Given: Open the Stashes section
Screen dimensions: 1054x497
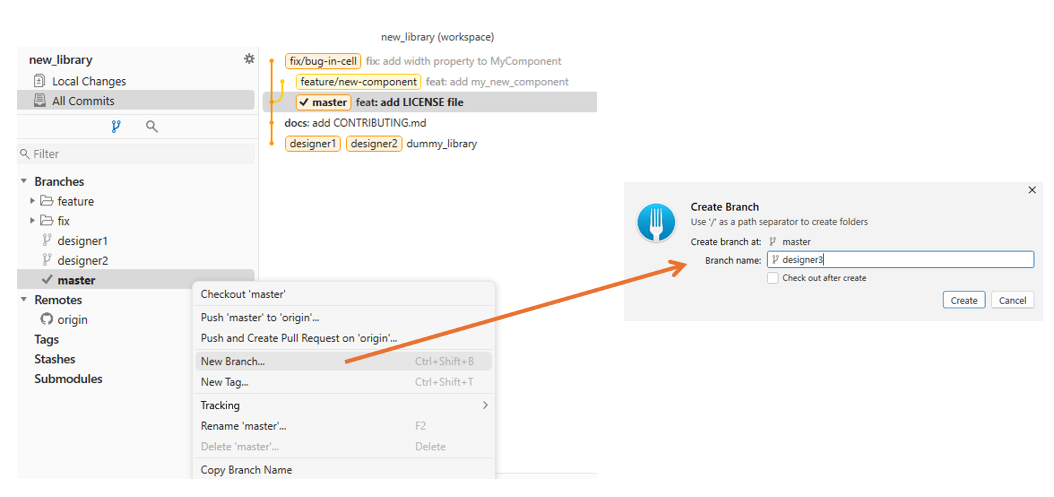Looking at the screenshot, I should [x=54, y=359].
